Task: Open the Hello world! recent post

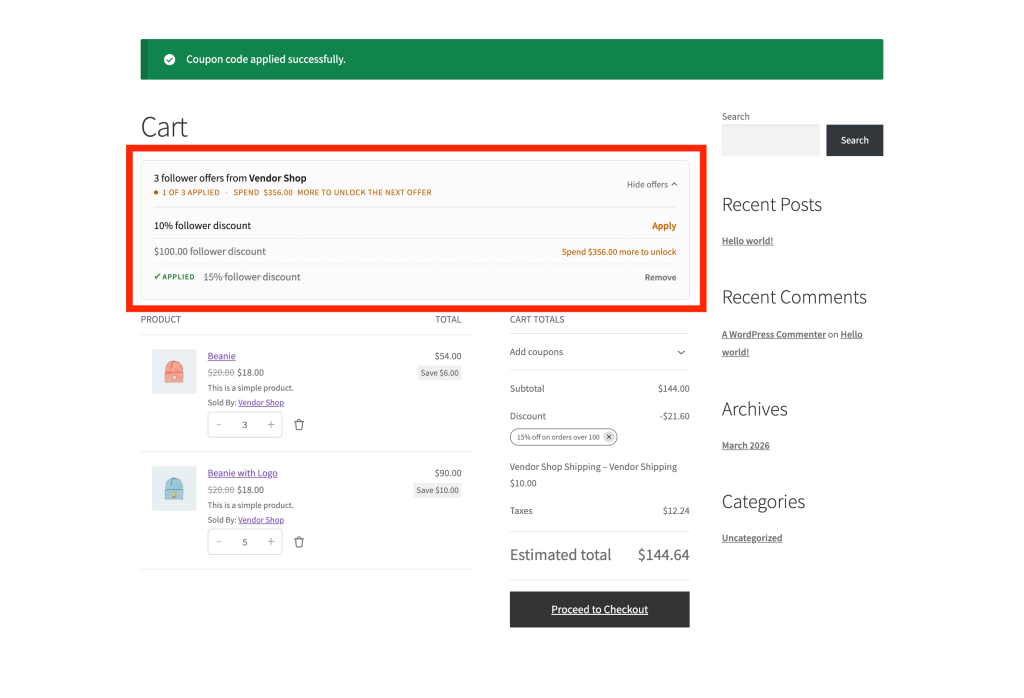Action: (x=747, y=241)
